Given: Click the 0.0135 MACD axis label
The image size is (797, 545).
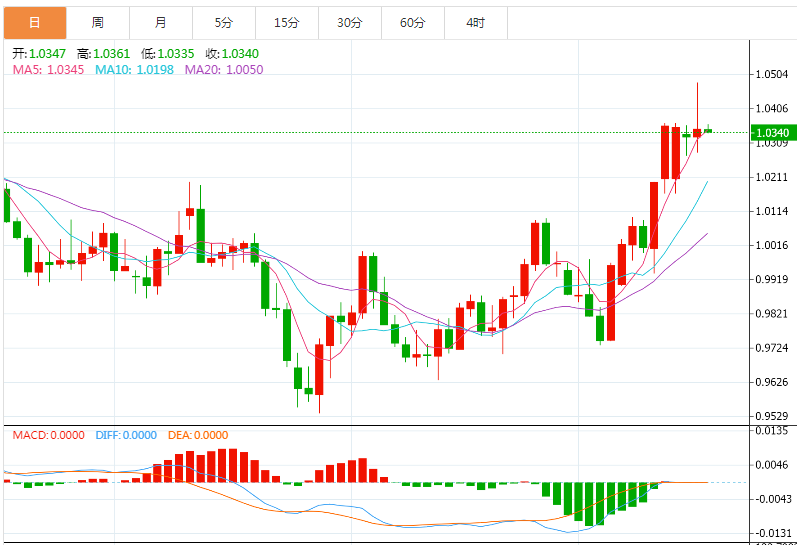Looking at the screenshot, I should [x=772, y=431].
